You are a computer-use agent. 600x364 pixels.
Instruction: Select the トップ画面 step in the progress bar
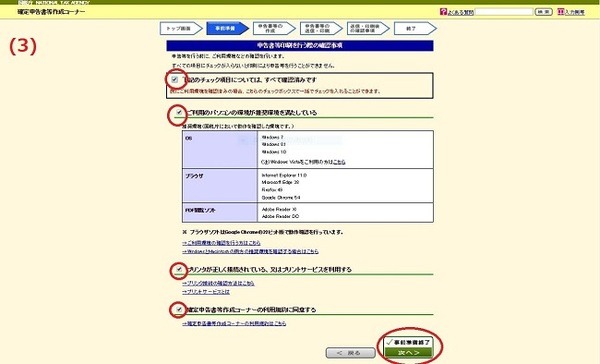[x=181, y=28]
